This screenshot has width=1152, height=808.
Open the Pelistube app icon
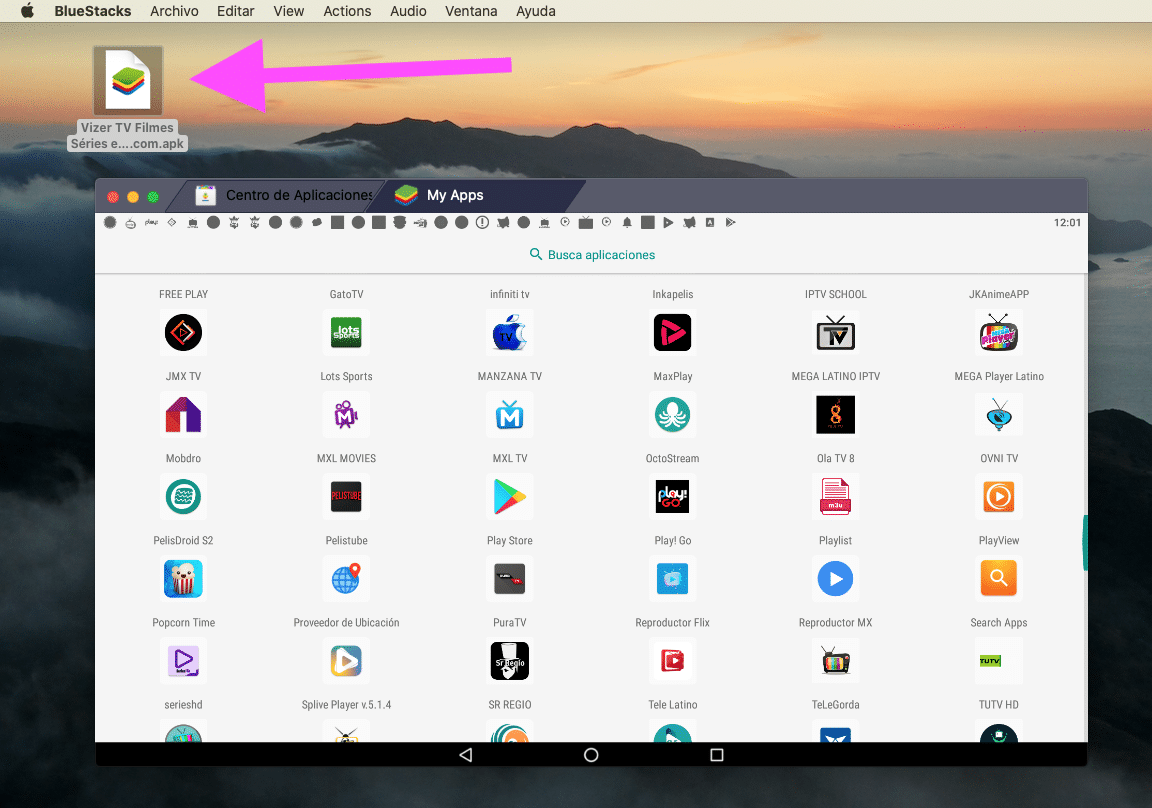tap(346, 497)
